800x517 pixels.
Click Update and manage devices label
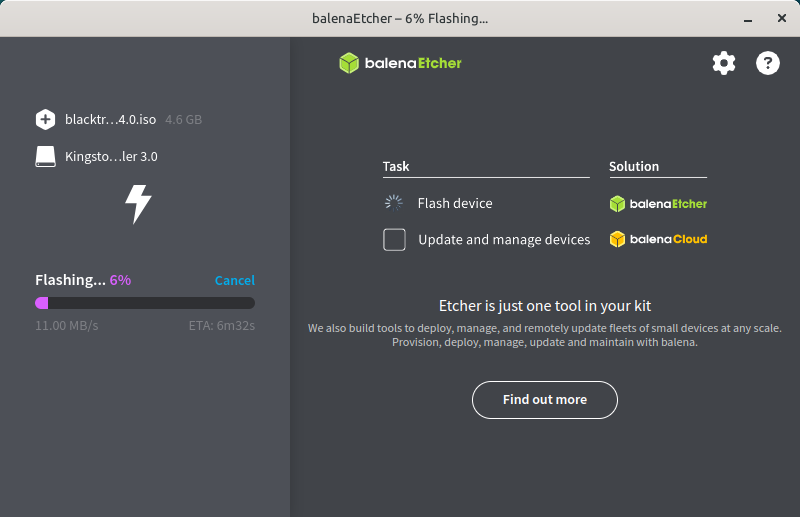[x=504, y=240]
